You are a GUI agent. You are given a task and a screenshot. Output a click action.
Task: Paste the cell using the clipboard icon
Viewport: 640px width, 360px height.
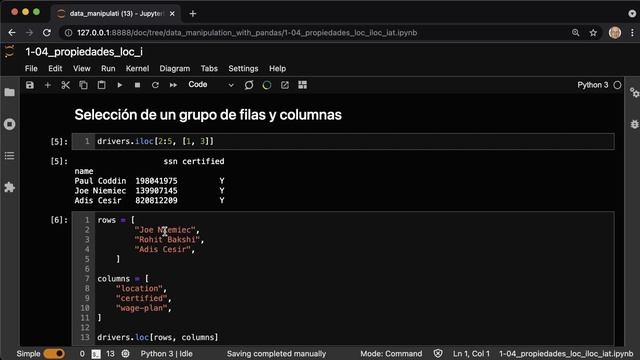pyautogui.click(x=102, y=85)
